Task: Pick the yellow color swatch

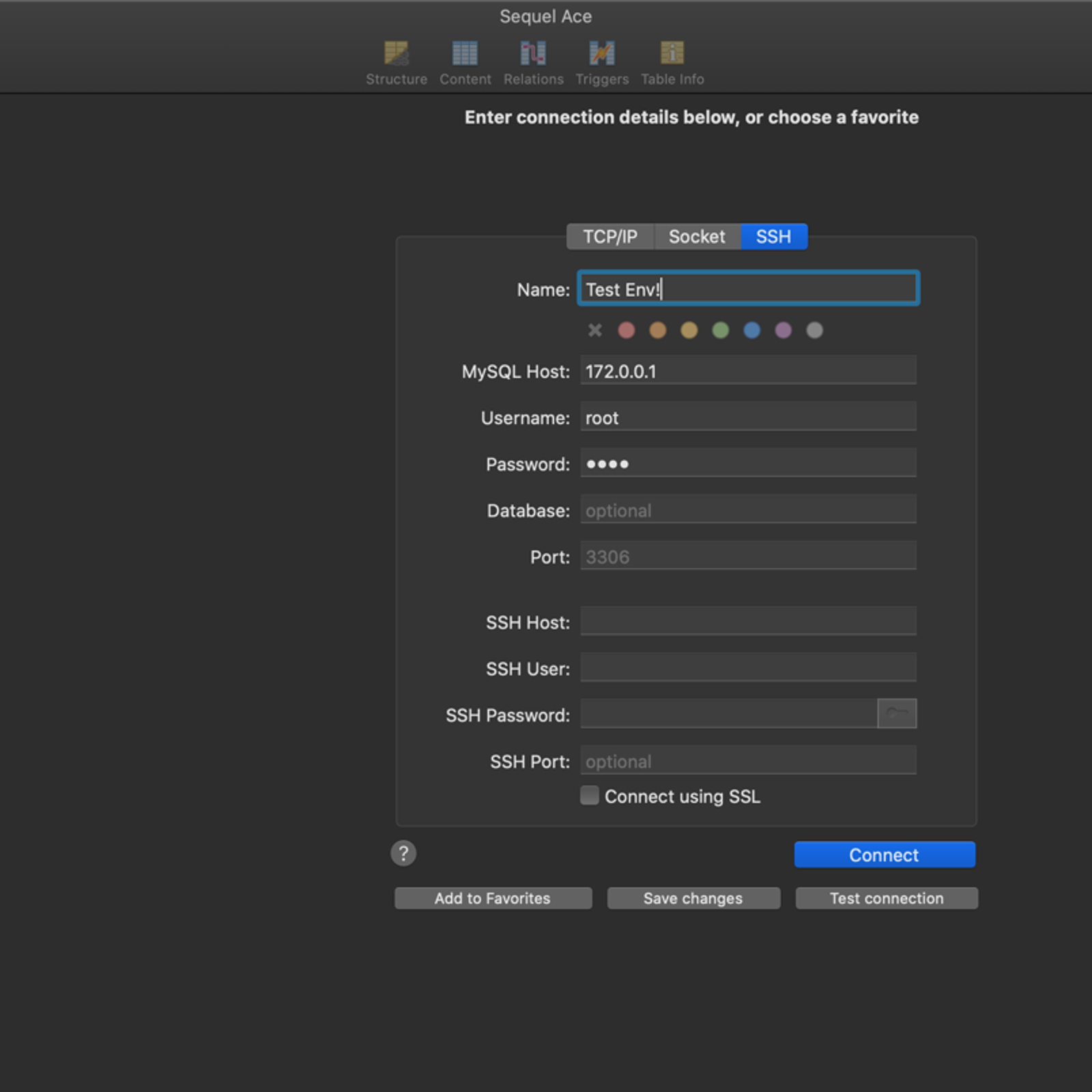Action: pos(689,330)
